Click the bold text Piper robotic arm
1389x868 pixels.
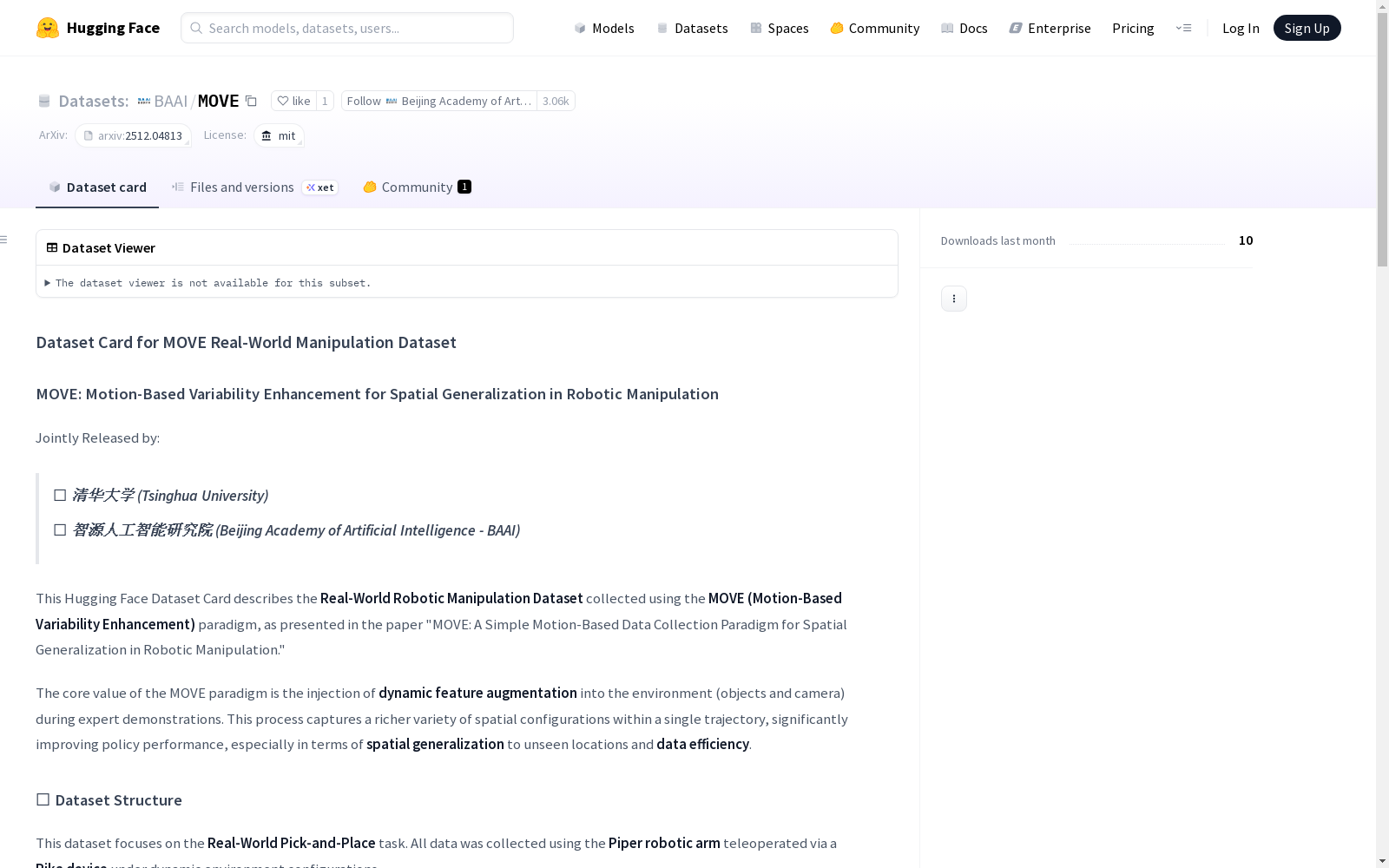tap(664, 843)
